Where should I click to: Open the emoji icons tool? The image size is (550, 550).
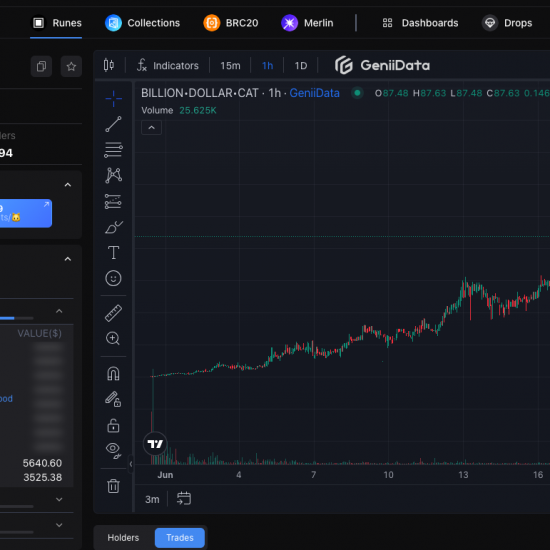[x=113, y=279]
